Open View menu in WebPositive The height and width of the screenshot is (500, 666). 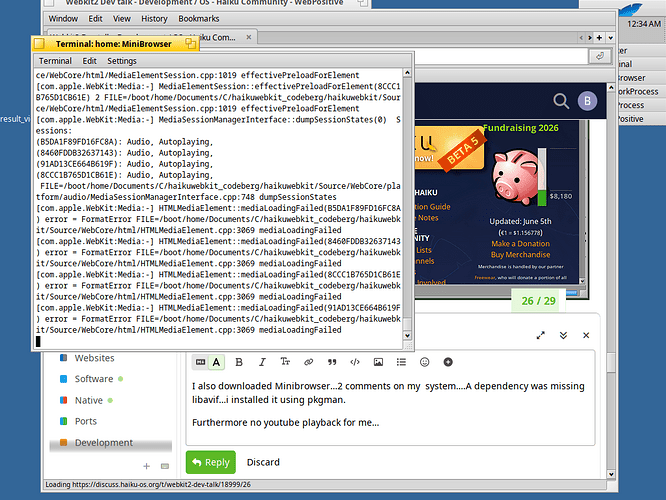121,19
